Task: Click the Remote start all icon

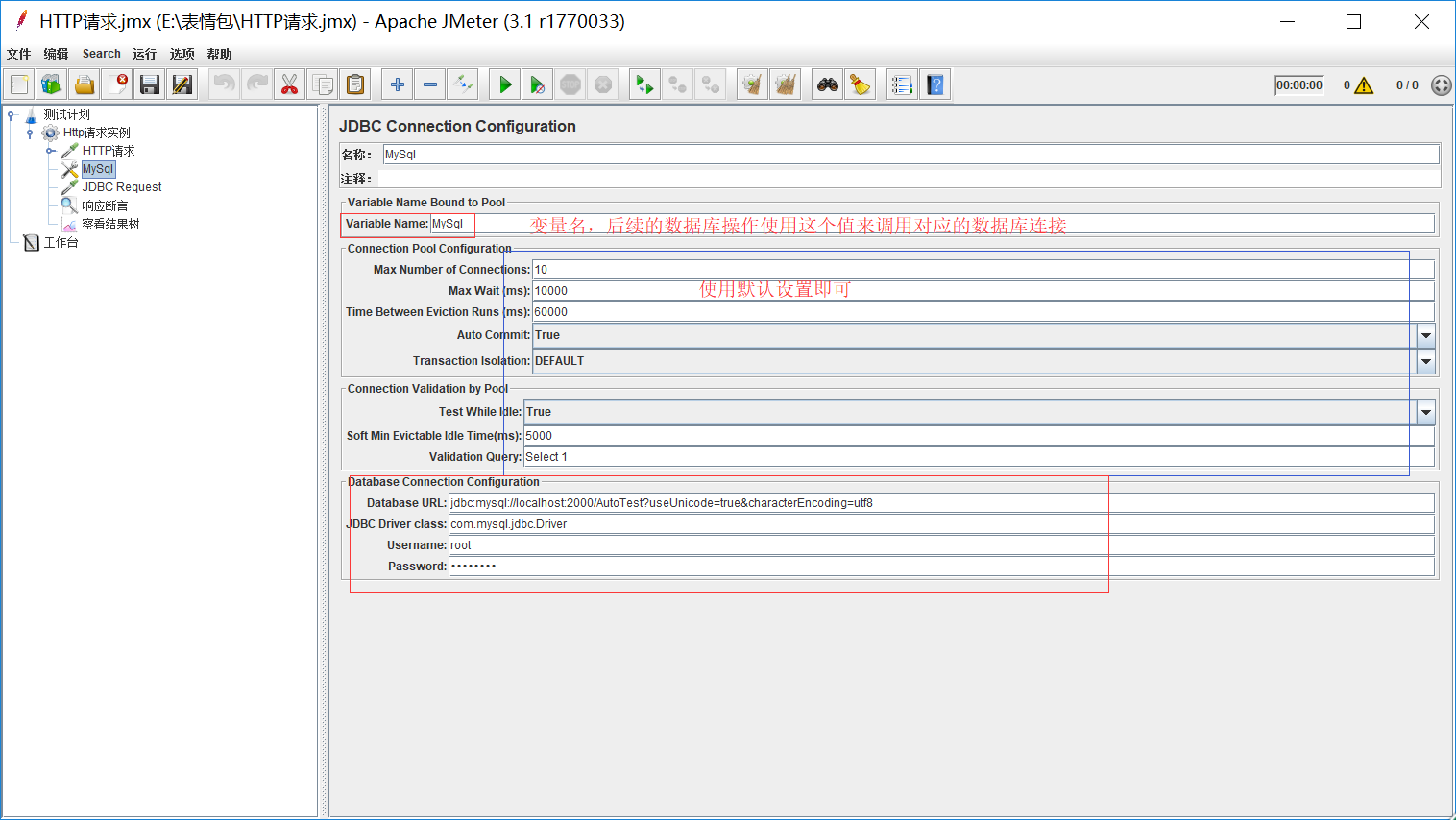Action: point(644,84)
